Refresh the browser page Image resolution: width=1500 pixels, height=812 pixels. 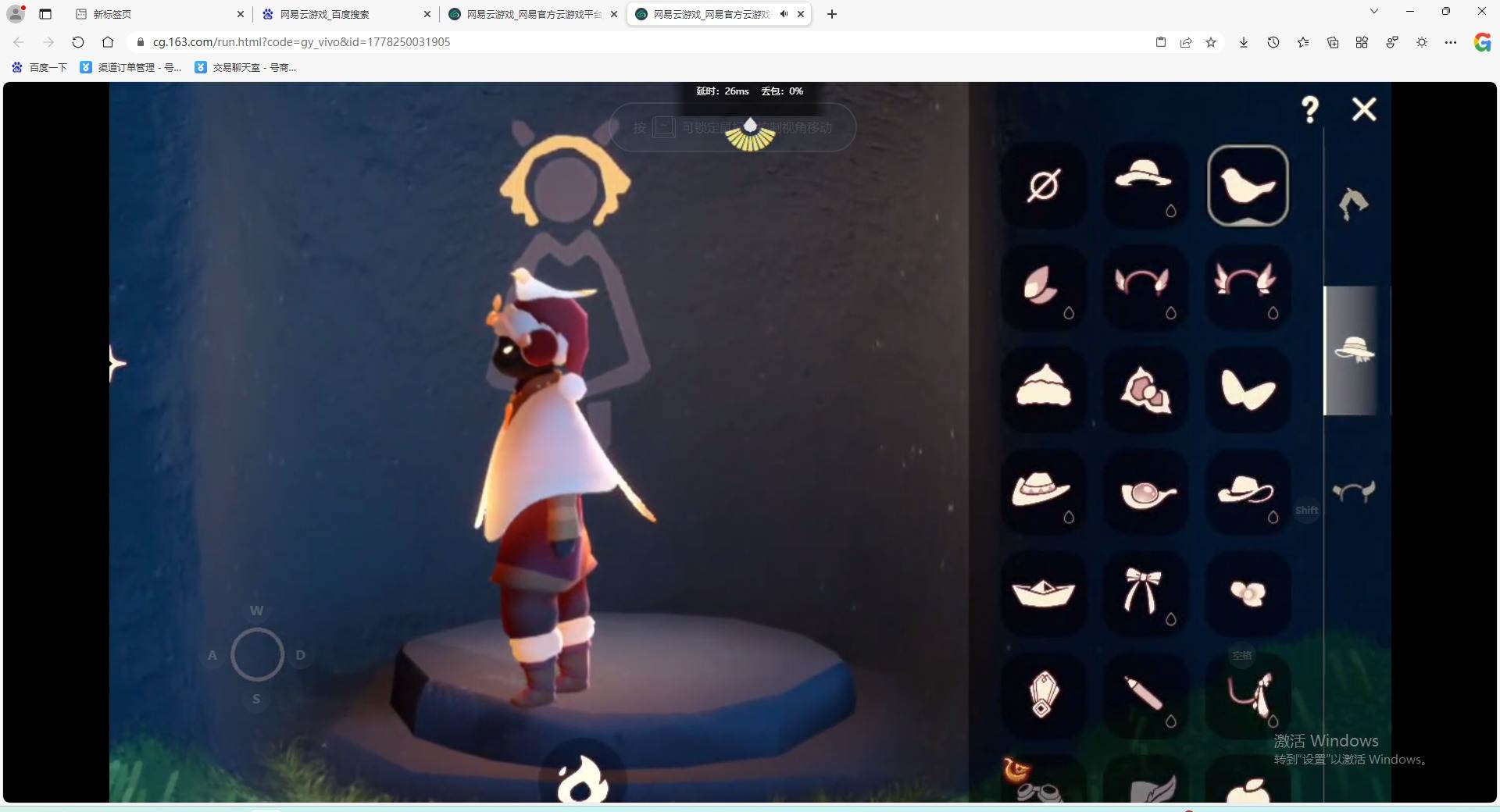[x=78, y=42]
